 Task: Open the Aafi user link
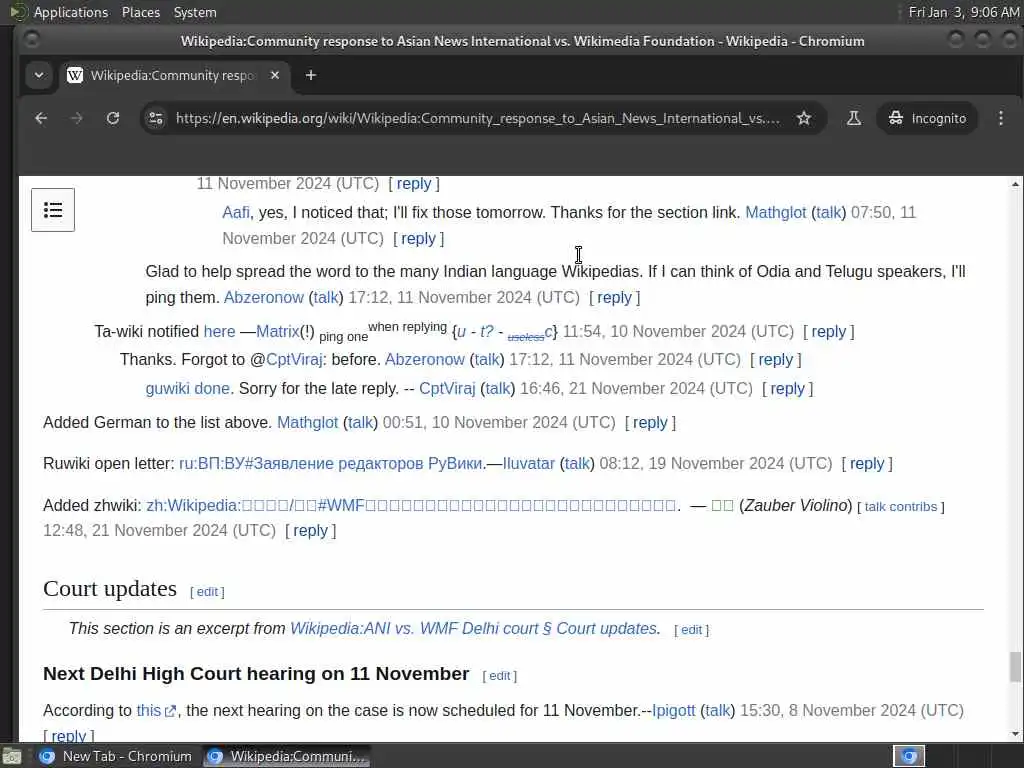236,212
